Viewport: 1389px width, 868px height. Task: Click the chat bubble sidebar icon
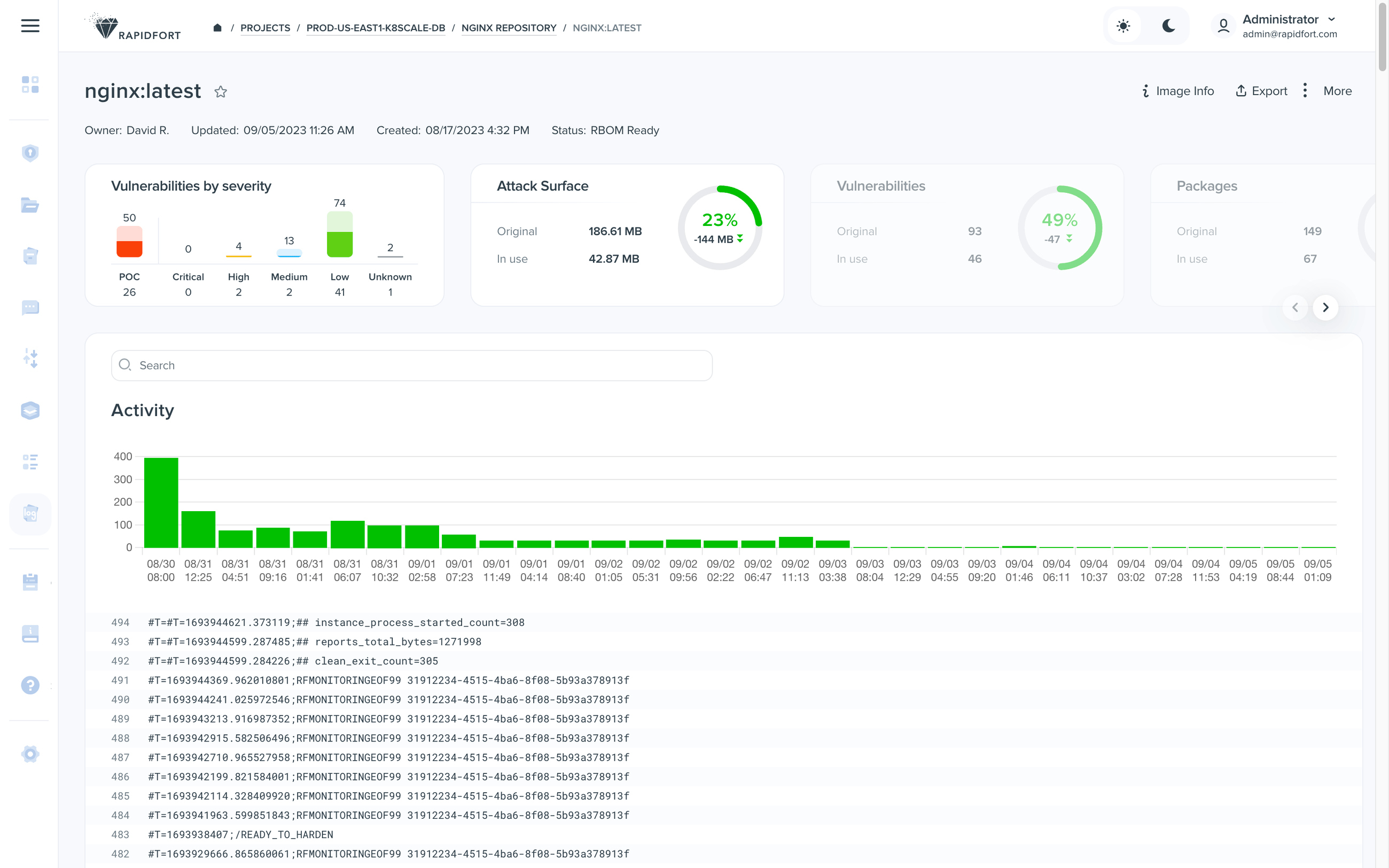click(30, 308)
